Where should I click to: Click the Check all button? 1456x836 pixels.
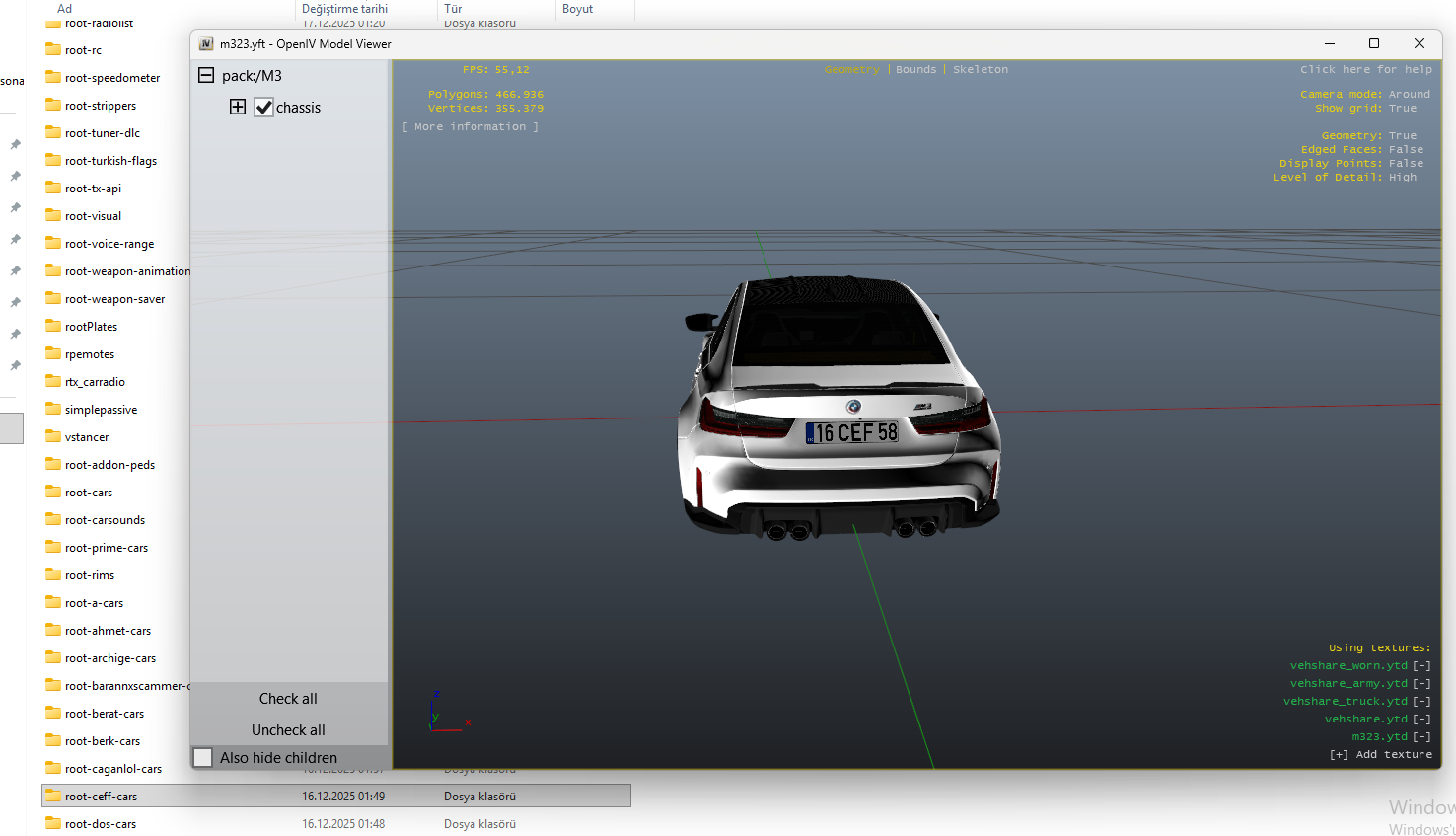[288, 699]
